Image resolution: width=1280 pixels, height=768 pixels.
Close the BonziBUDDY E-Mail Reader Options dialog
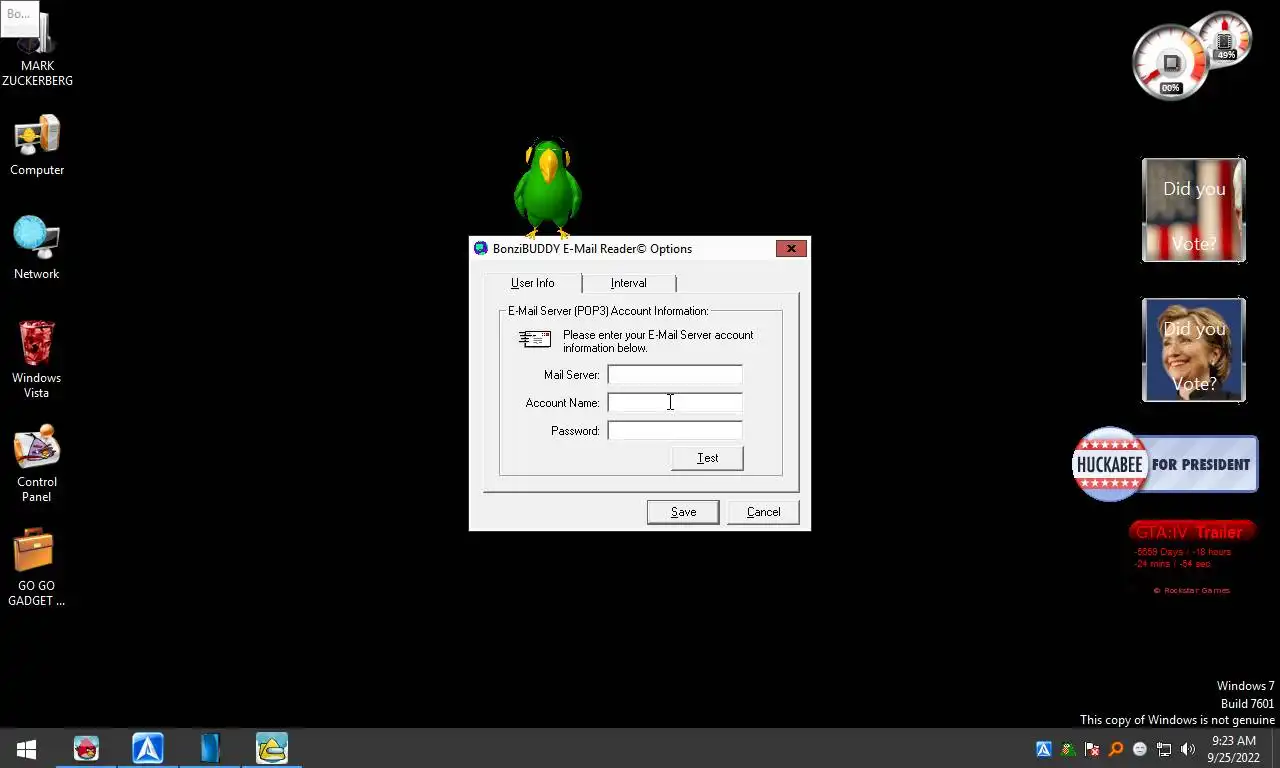791,248
